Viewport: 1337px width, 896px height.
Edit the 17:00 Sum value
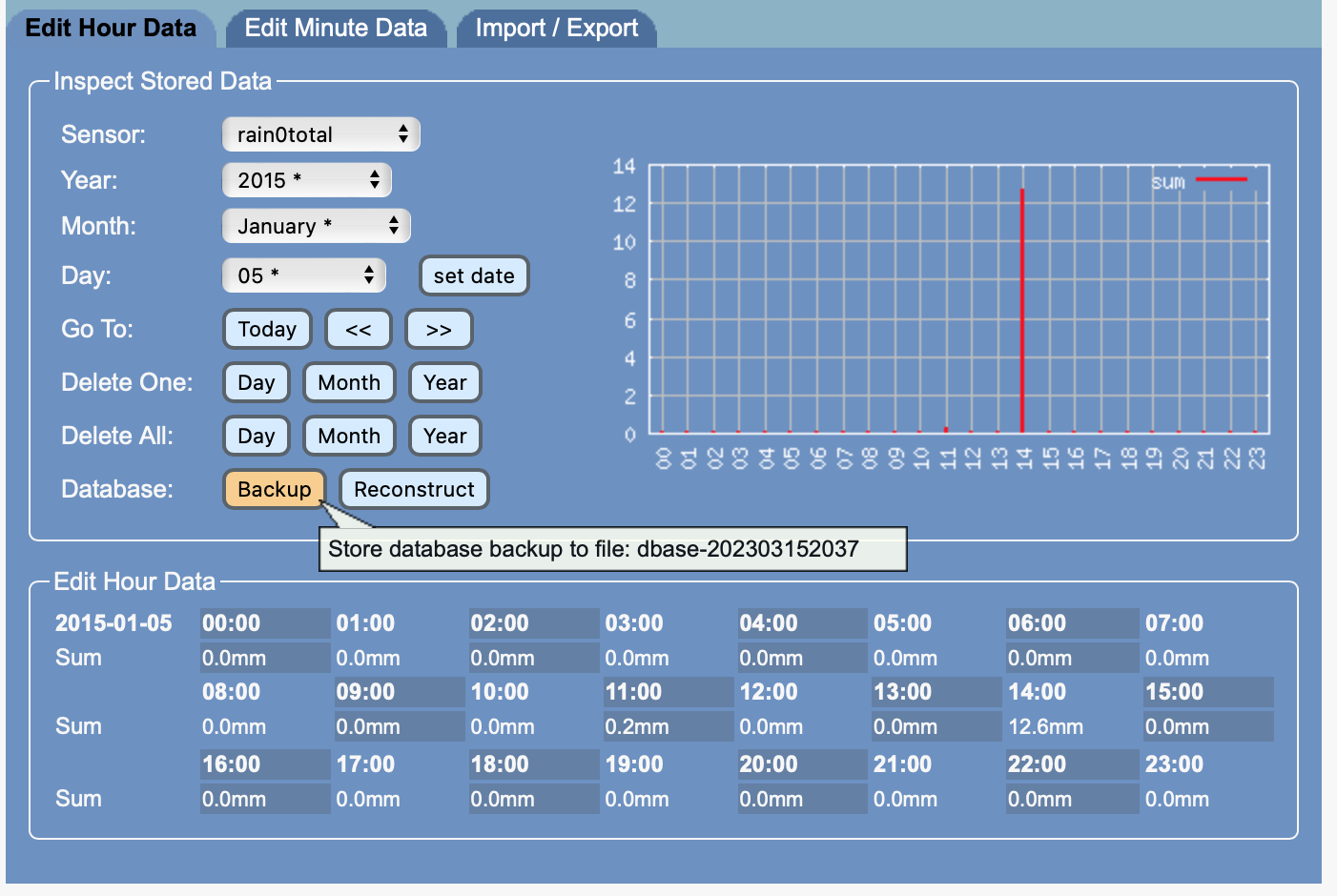[400, 799]
